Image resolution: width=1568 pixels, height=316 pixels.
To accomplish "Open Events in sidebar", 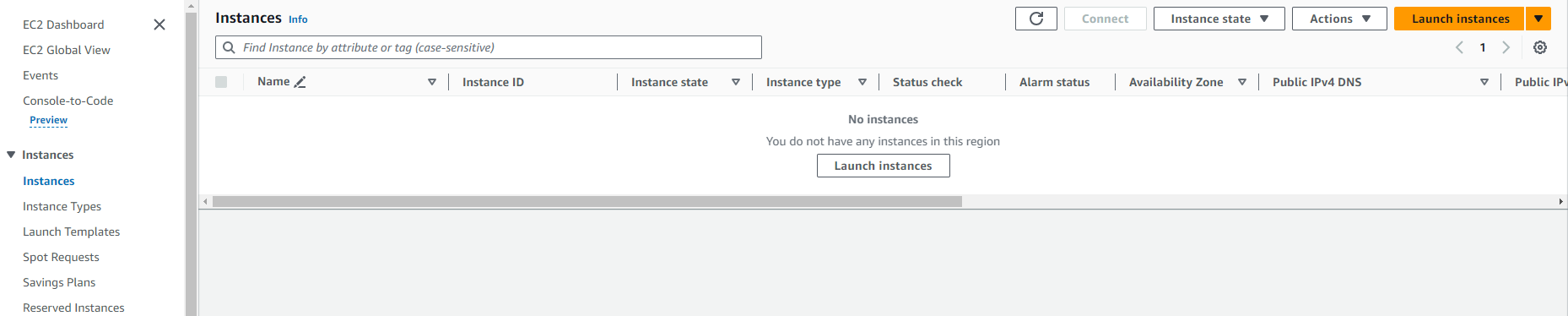I will click(41, 75).
